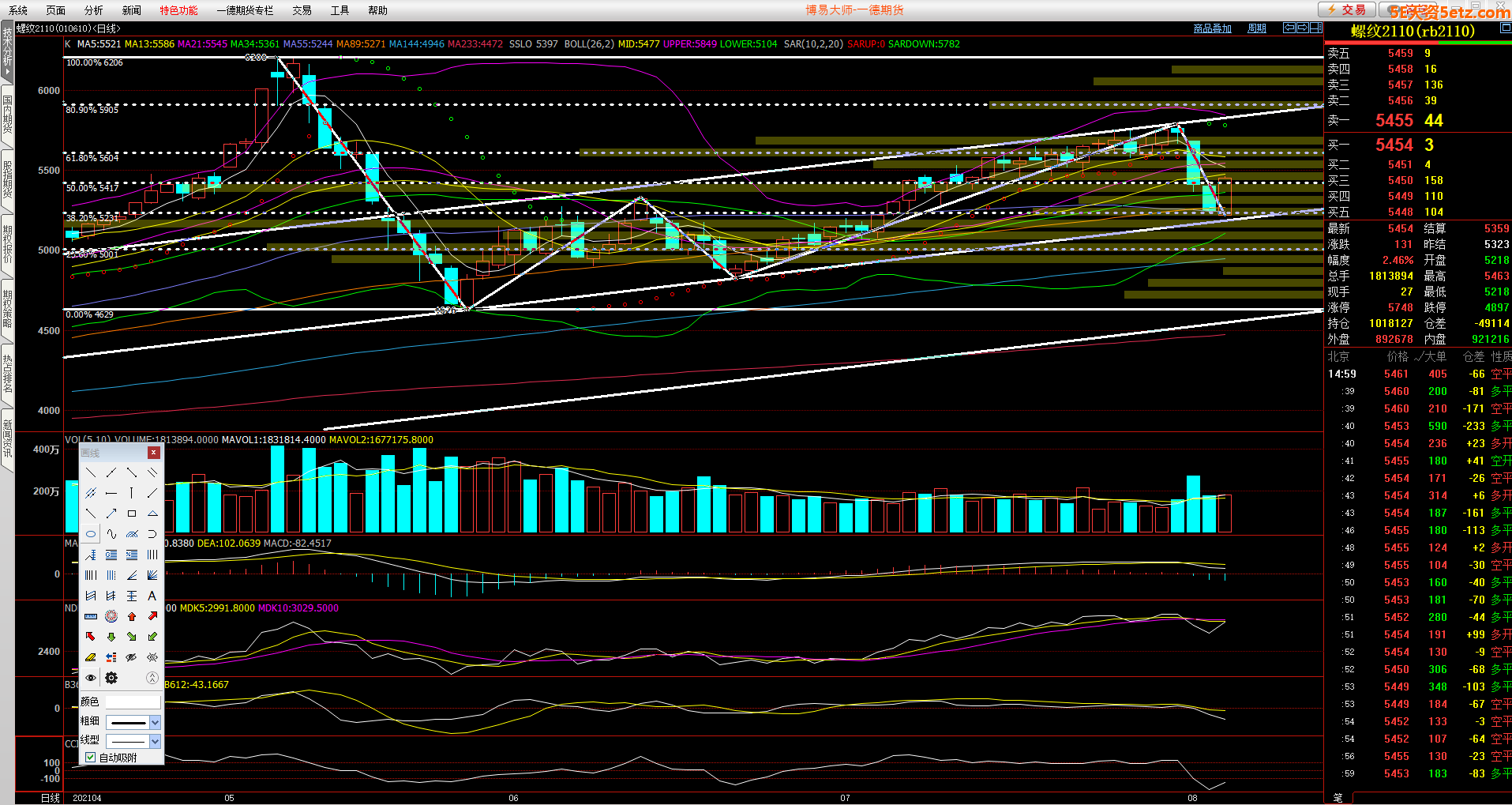Select the text annotation 'A' tool
This screenshot has height=805, width=1512.
[x=152, y=596]
